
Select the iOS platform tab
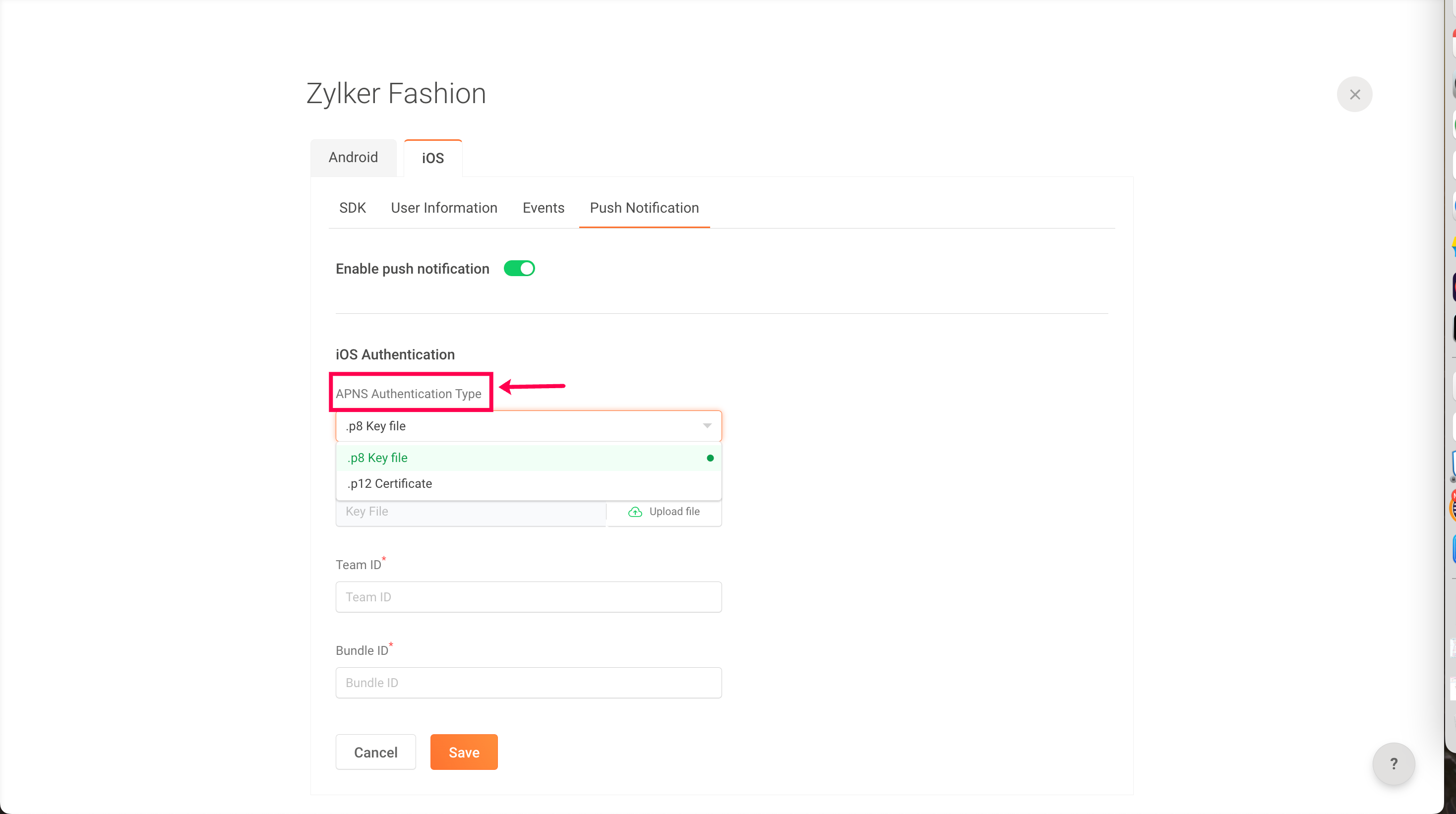point(432,158)
